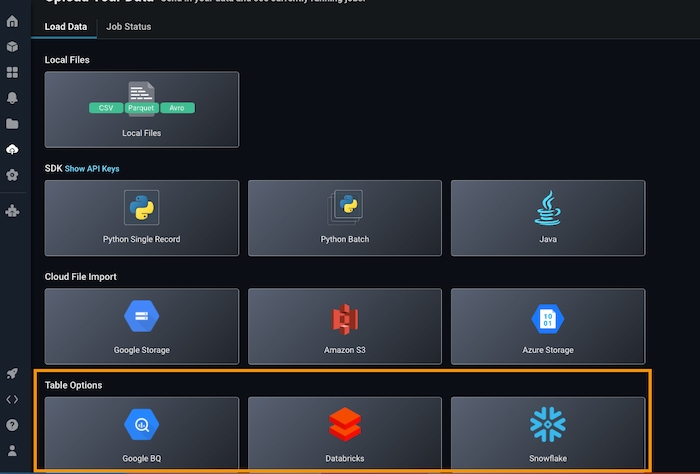700x474 pixels.
Task: Select the Python Batch SDK card
Action: click(x=345, y=218)
